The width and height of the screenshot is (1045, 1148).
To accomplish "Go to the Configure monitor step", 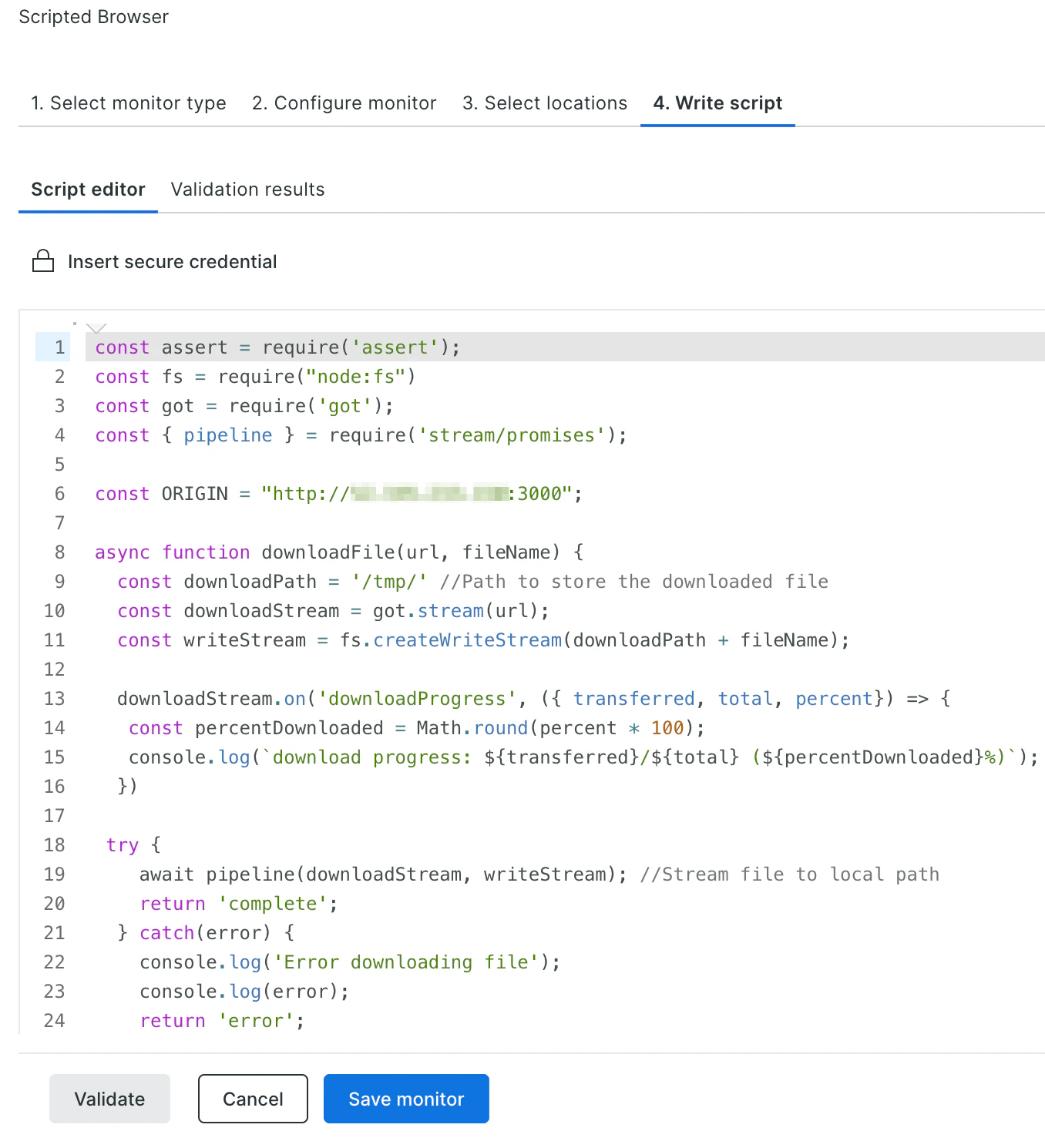I will pos(344,103).
